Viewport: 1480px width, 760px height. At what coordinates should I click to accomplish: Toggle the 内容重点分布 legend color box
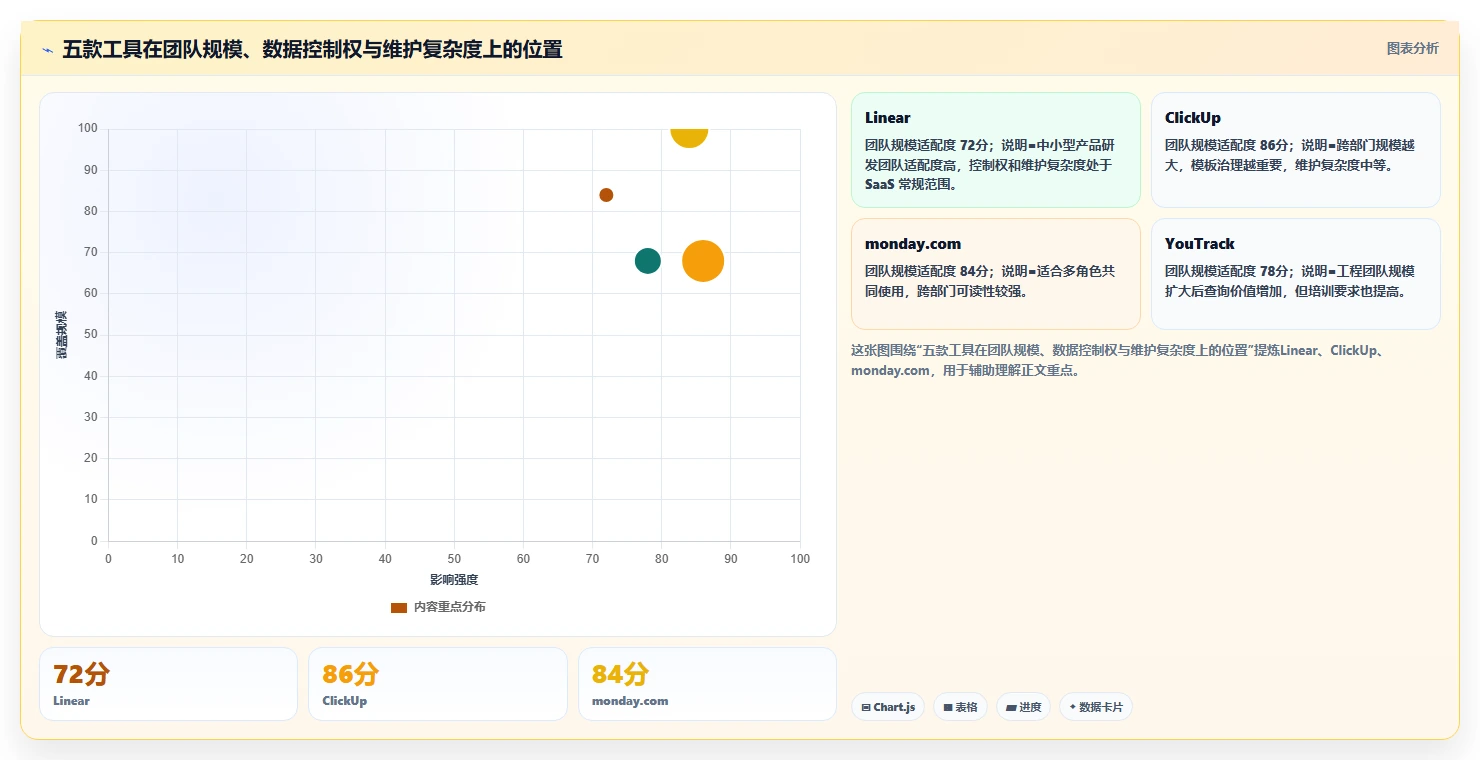pos(399,607)
